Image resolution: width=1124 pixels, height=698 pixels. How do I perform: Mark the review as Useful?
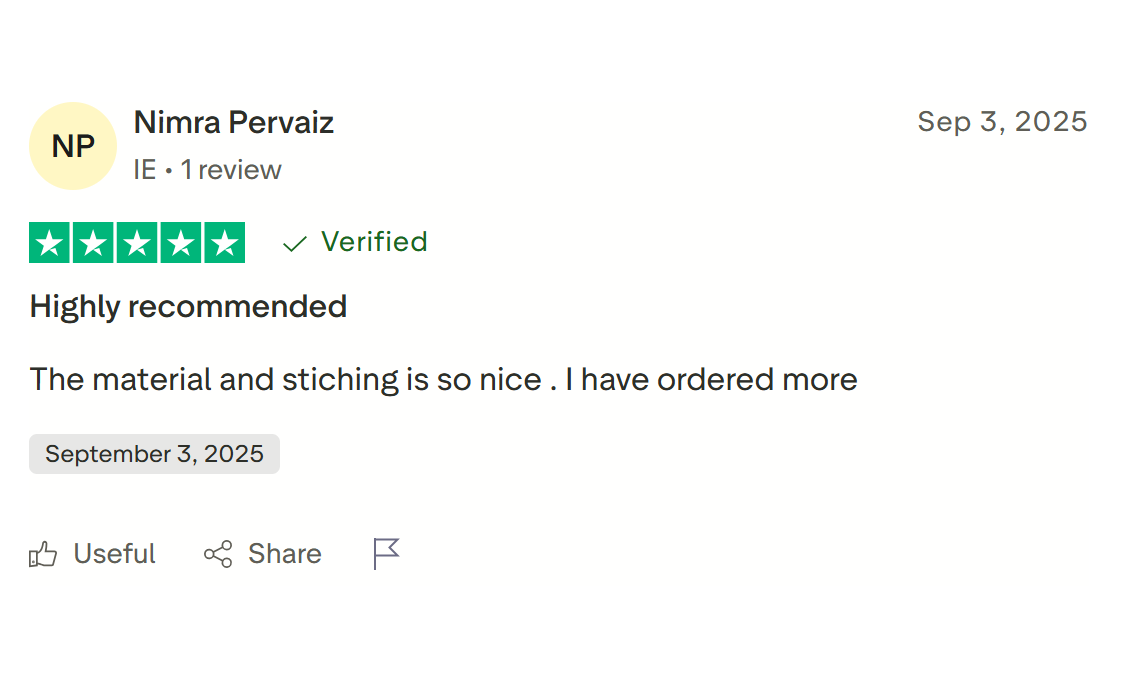114,554
